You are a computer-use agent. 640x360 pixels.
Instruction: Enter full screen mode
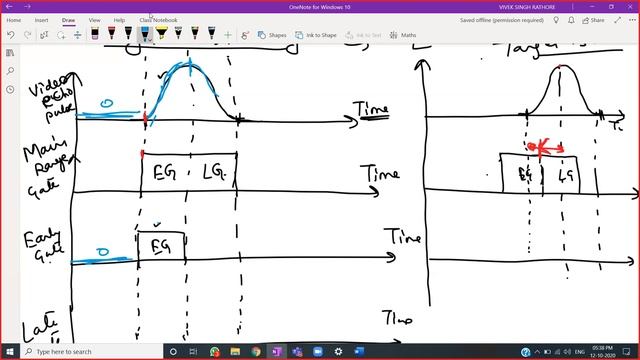click(618, 20)
